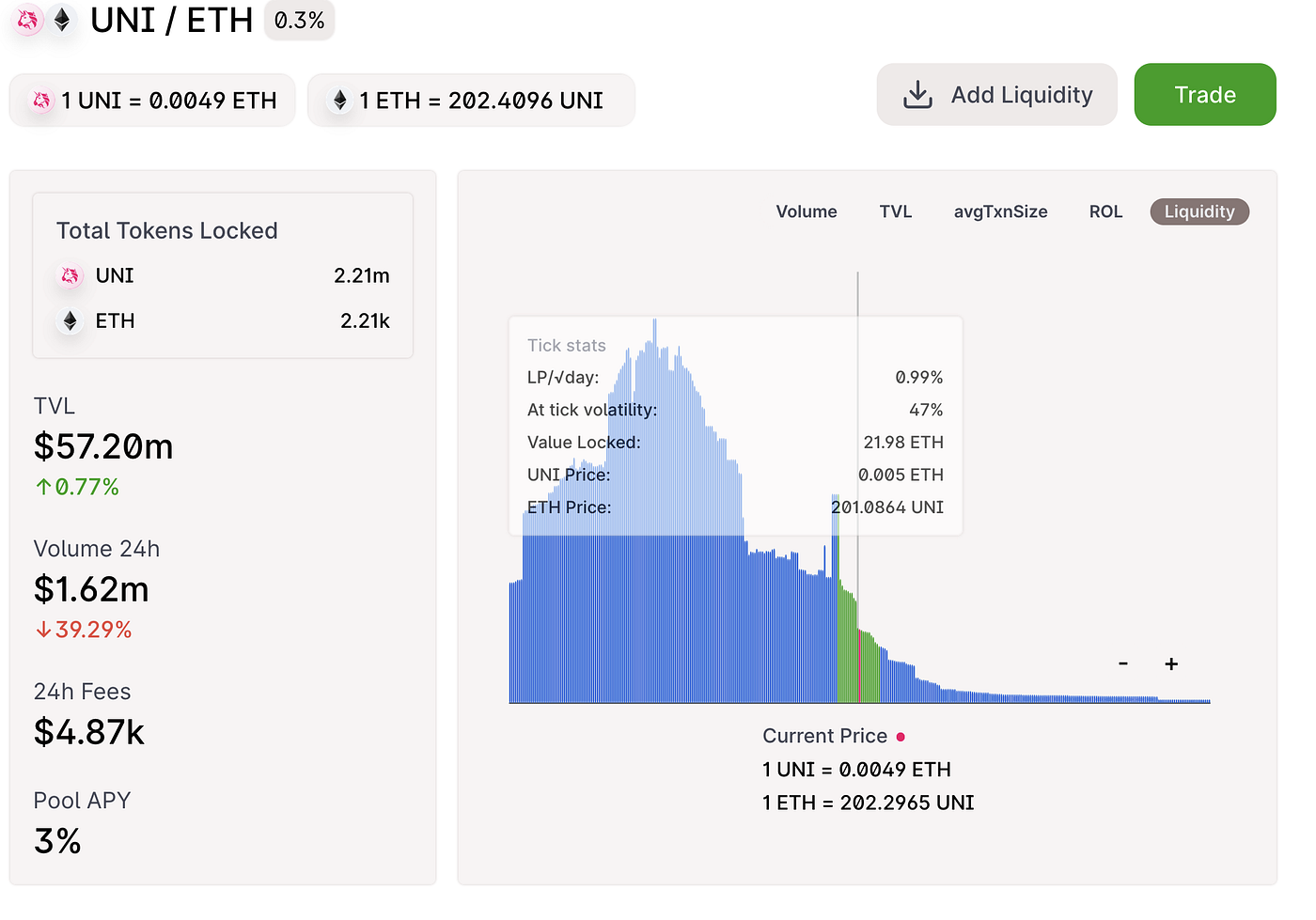Screen dimensions: 1316x920
Task: Click the red Current Price legend dot
Action: pyautogui.click(x=901, y=737)
